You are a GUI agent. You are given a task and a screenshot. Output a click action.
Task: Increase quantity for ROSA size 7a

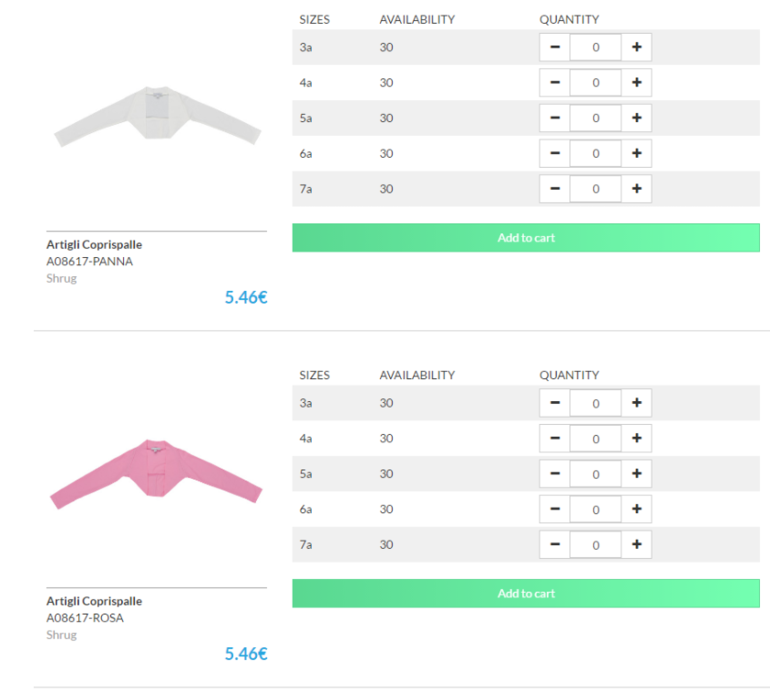pos(636,545)
